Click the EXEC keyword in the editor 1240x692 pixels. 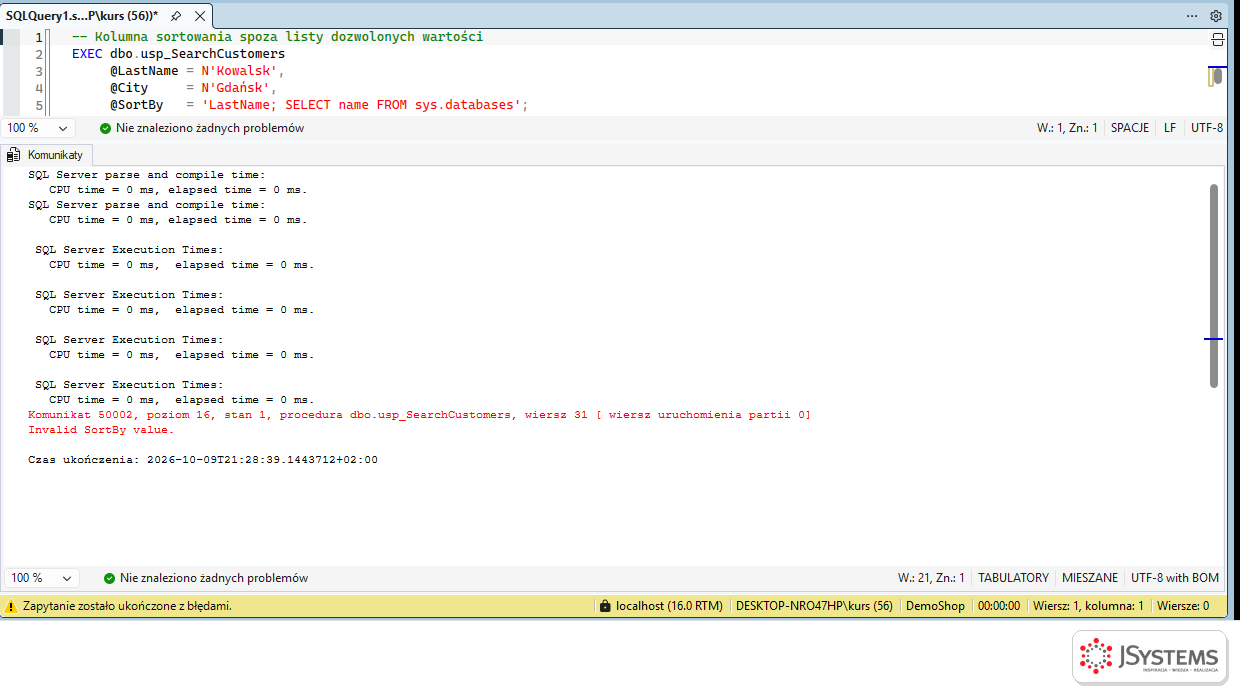pyautogui.click(x=87, y=54)
